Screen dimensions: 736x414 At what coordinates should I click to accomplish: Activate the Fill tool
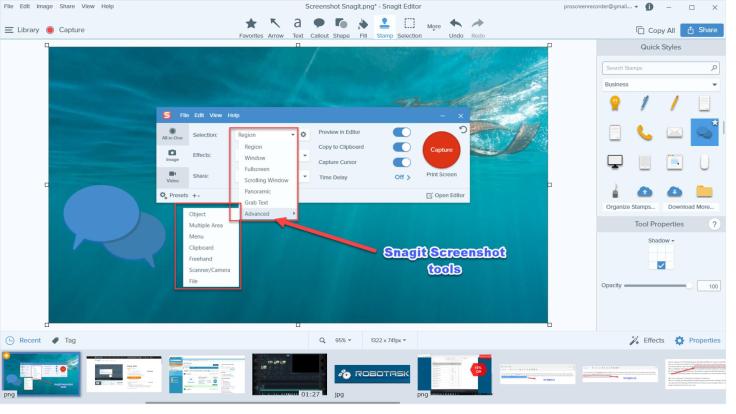pyautogui.click(x=363, y=27)
